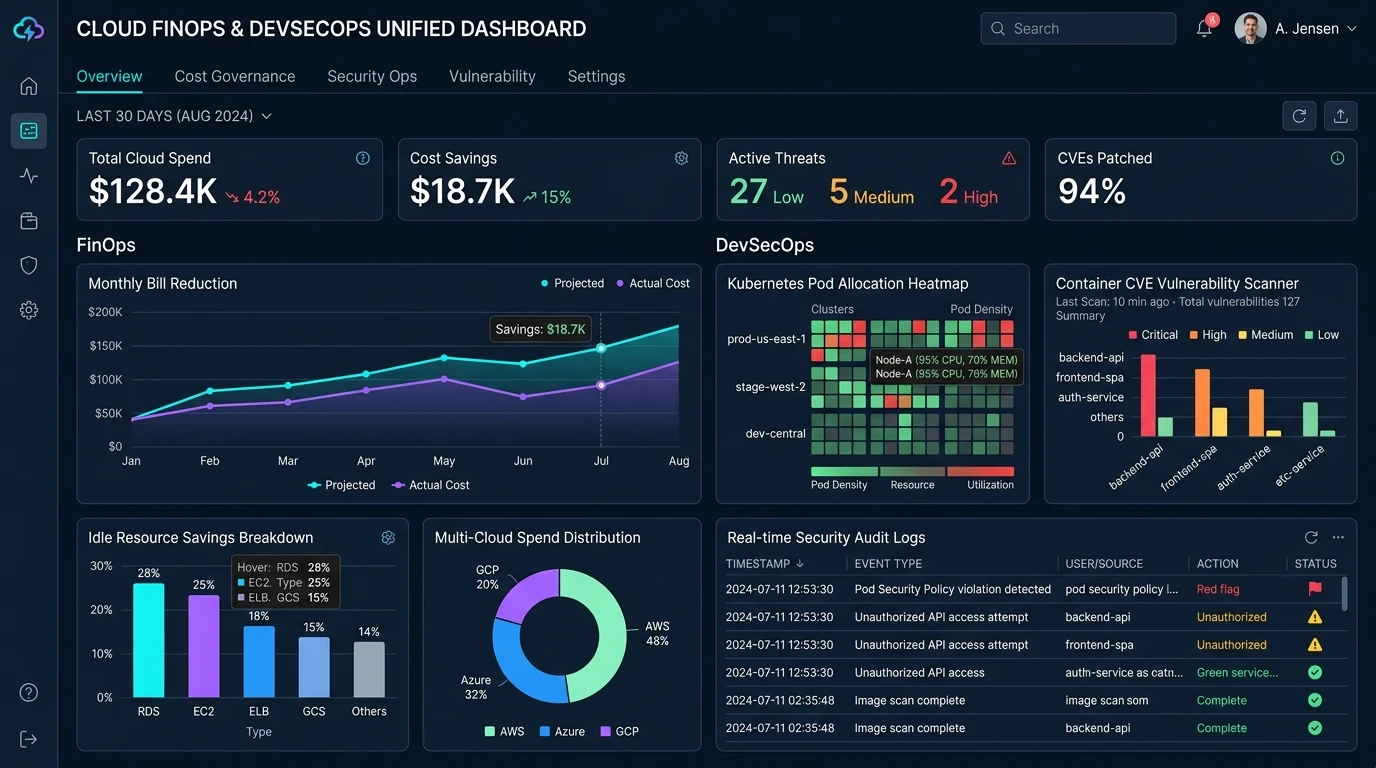The image size is (1376, 768).
Task: Sort logs by Timestamp column arrow
Action: click(x=799, y=564)
